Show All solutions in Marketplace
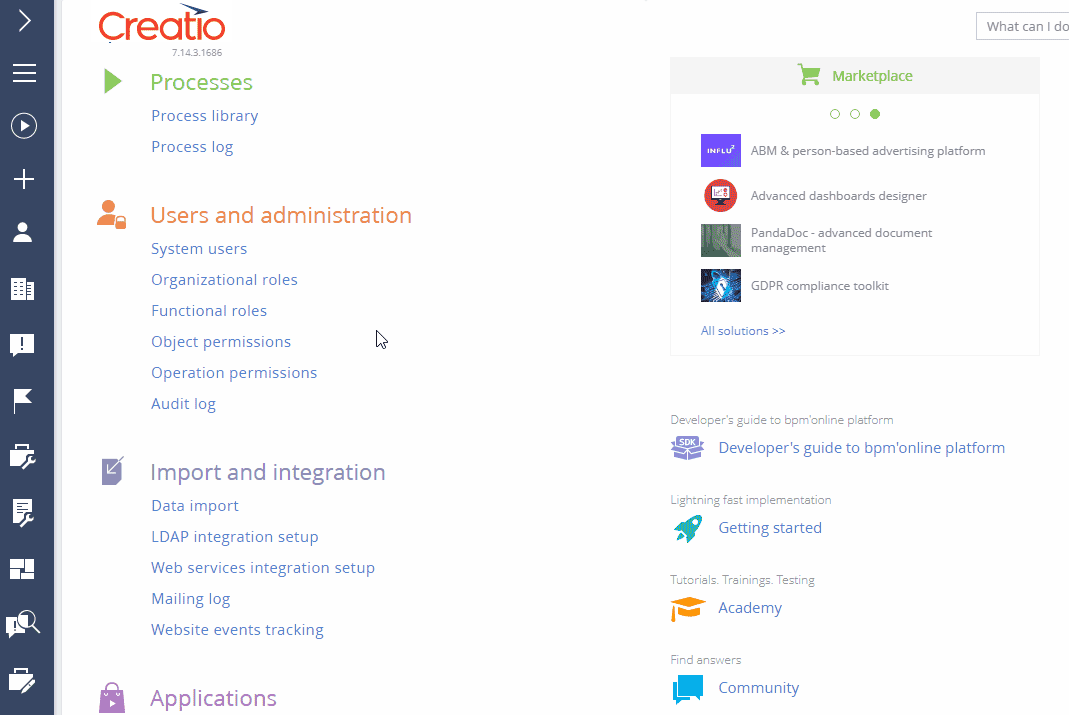The image size is (1069, 715). point(743,331)
